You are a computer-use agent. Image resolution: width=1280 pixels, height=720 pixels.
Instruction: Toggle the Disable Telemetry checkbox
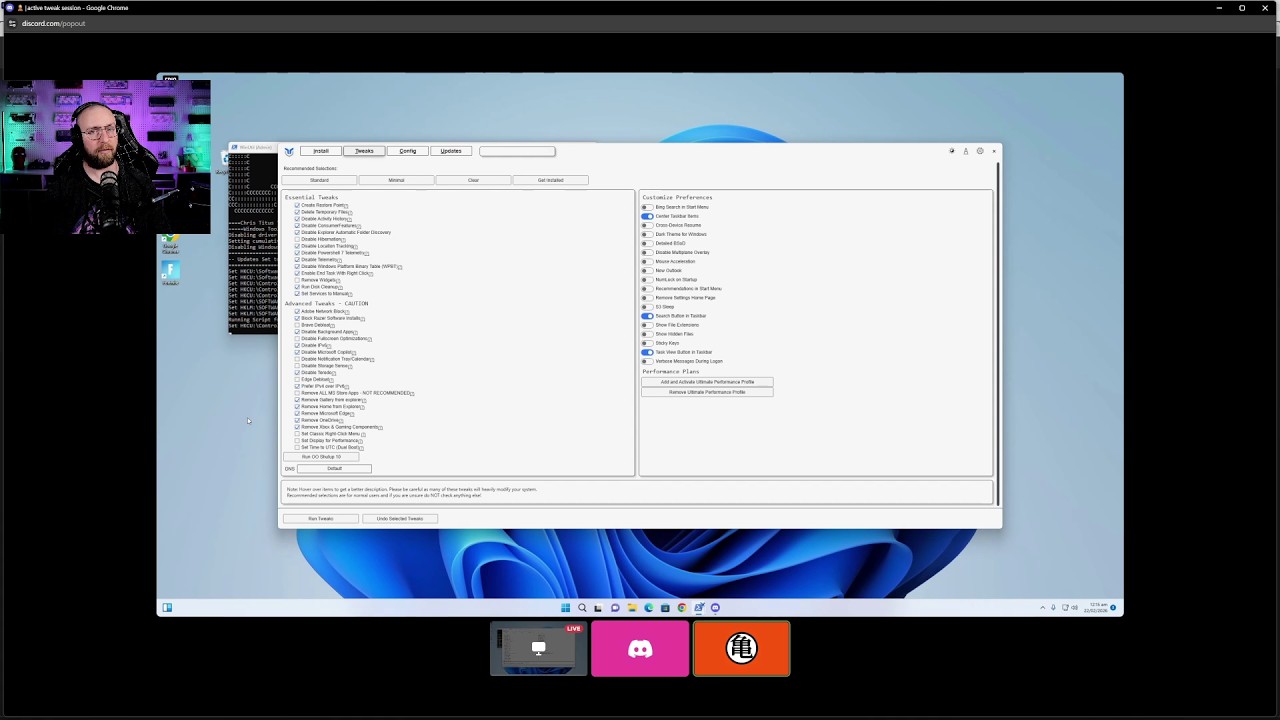coord(297,260)
